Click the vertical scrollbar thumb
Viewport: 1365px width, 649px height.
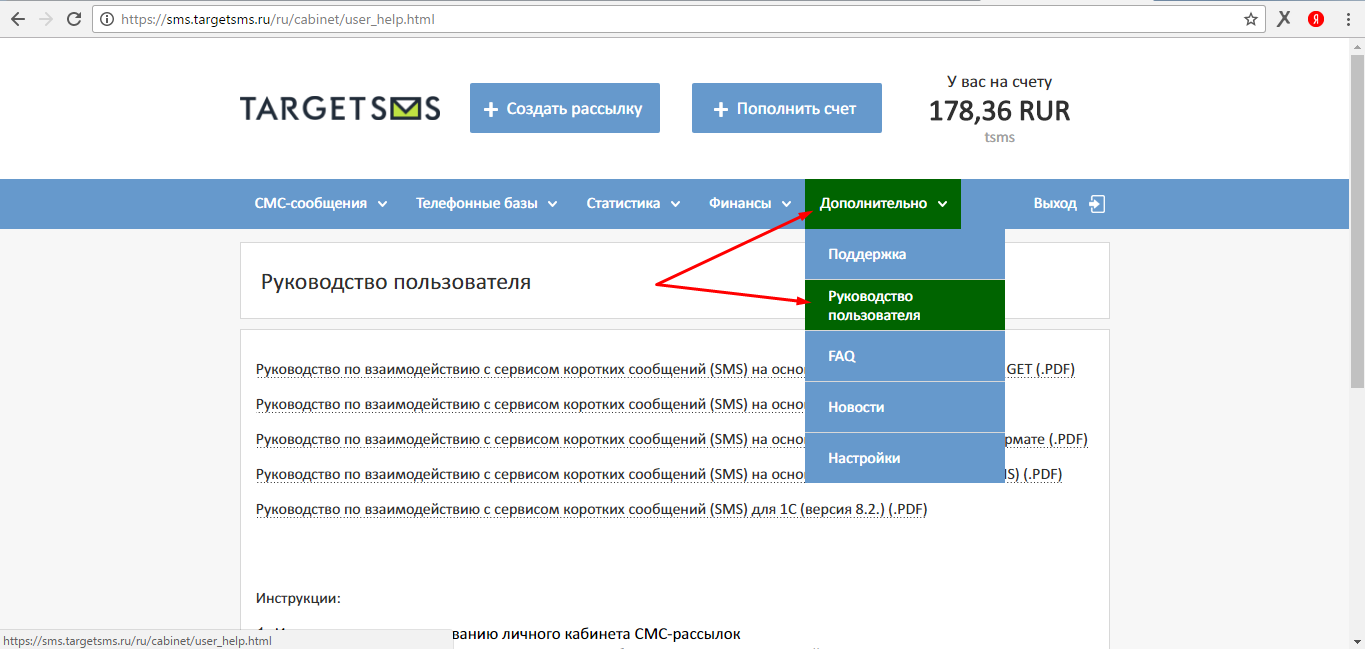1356,220
